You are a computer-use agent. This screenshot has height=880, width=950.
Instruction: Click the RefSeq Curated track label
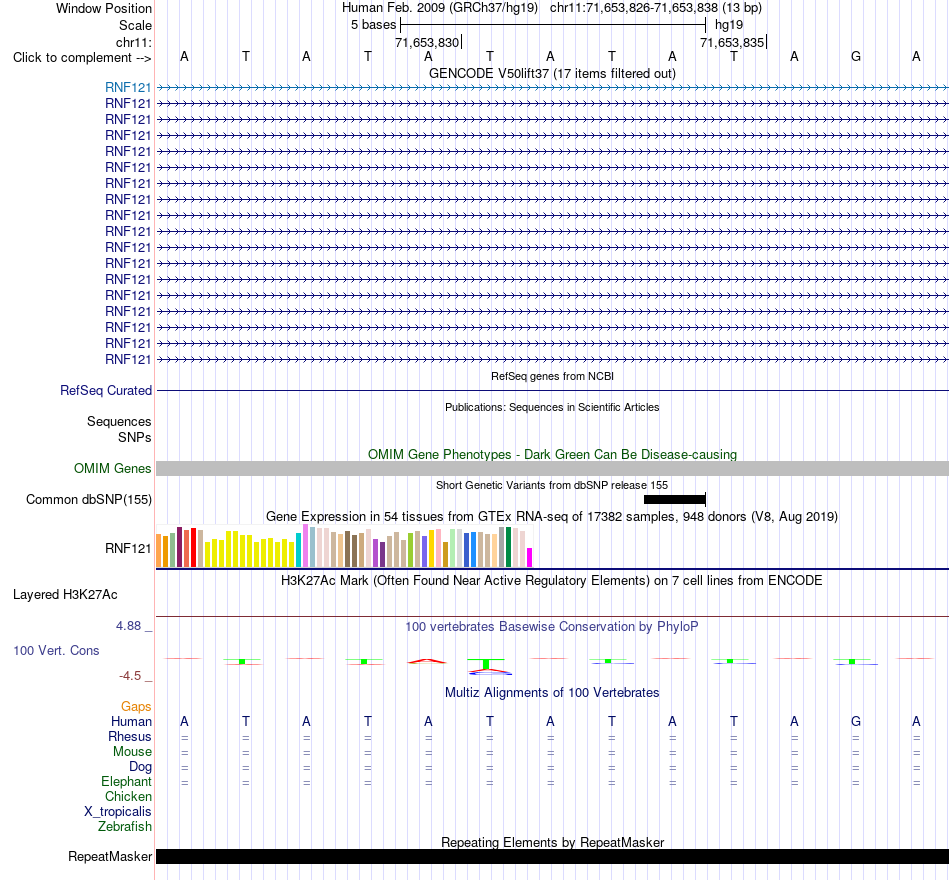[106, 390]
